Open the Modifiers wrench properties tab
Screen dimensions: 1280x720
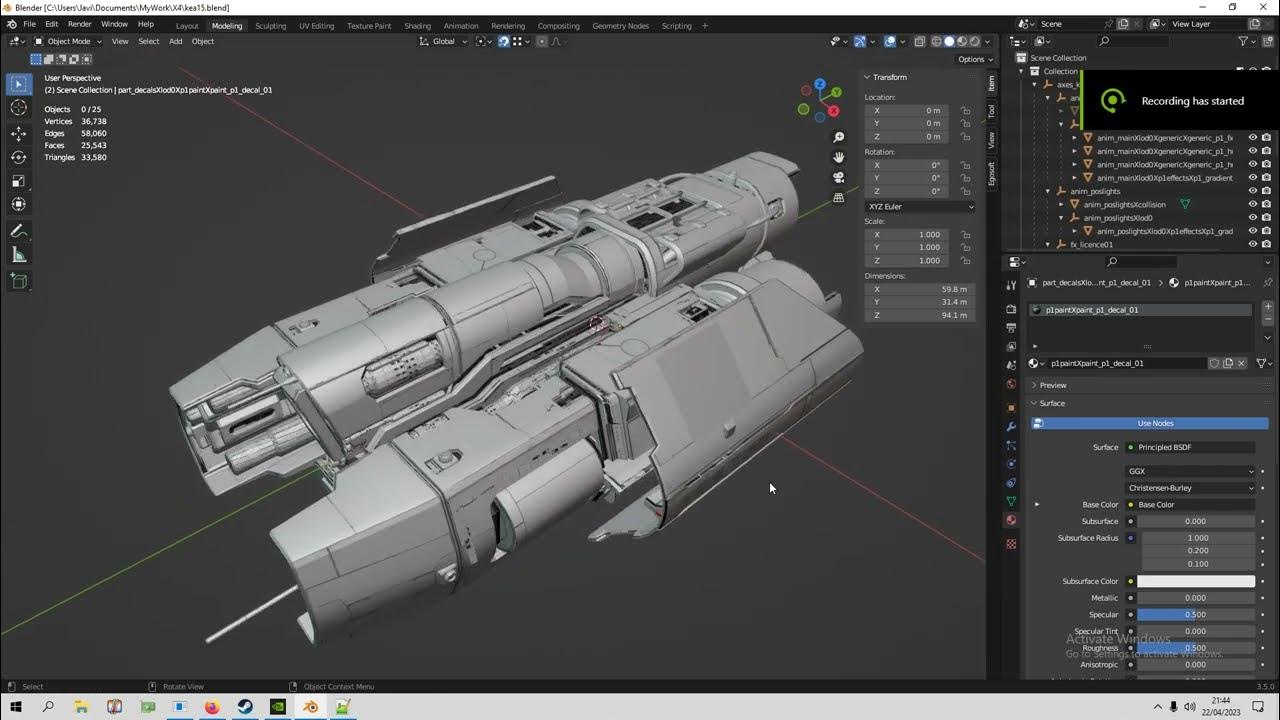click(1011, 427)
